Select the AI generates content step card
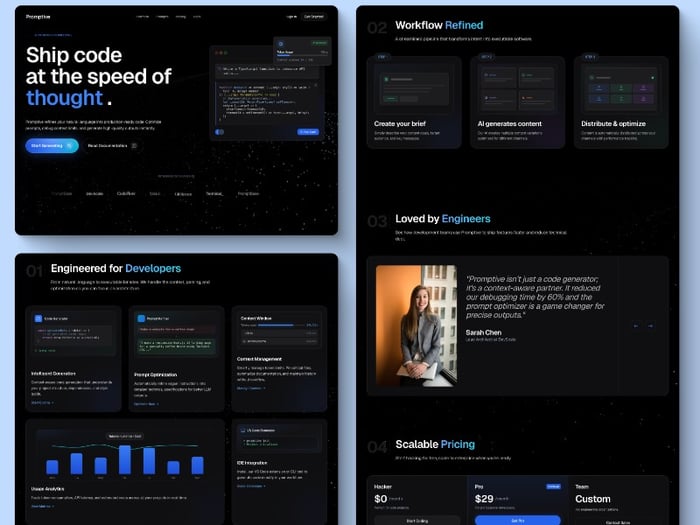 pos(517,102)
